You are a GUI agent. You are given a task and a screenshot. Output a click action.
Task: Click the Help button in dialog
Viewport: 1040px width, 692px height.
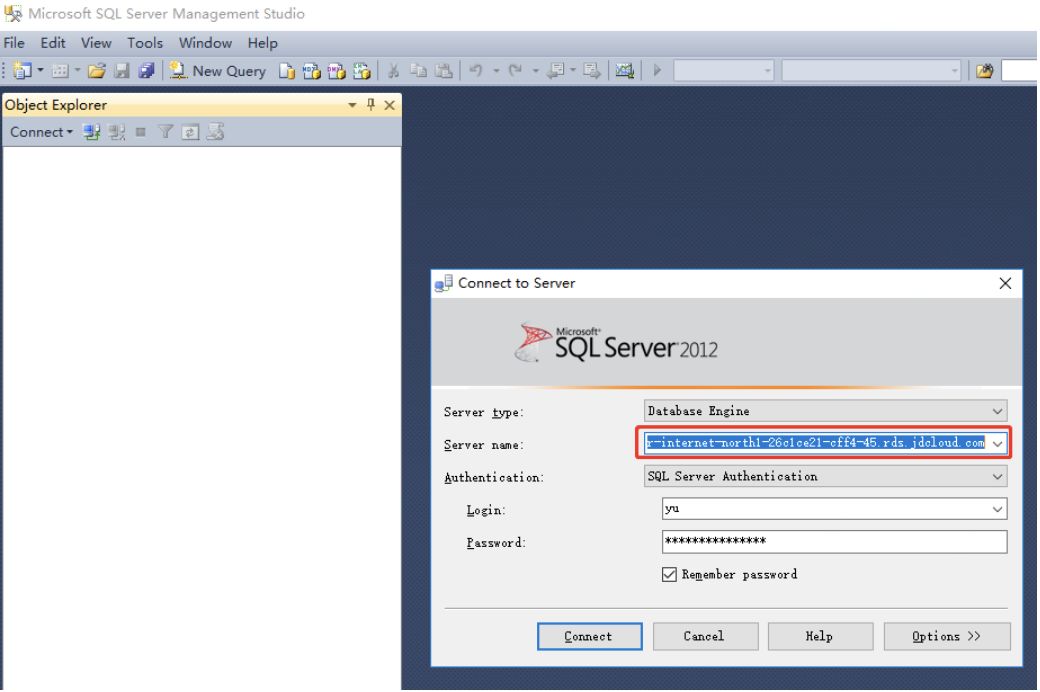click(x=820, y=636)
